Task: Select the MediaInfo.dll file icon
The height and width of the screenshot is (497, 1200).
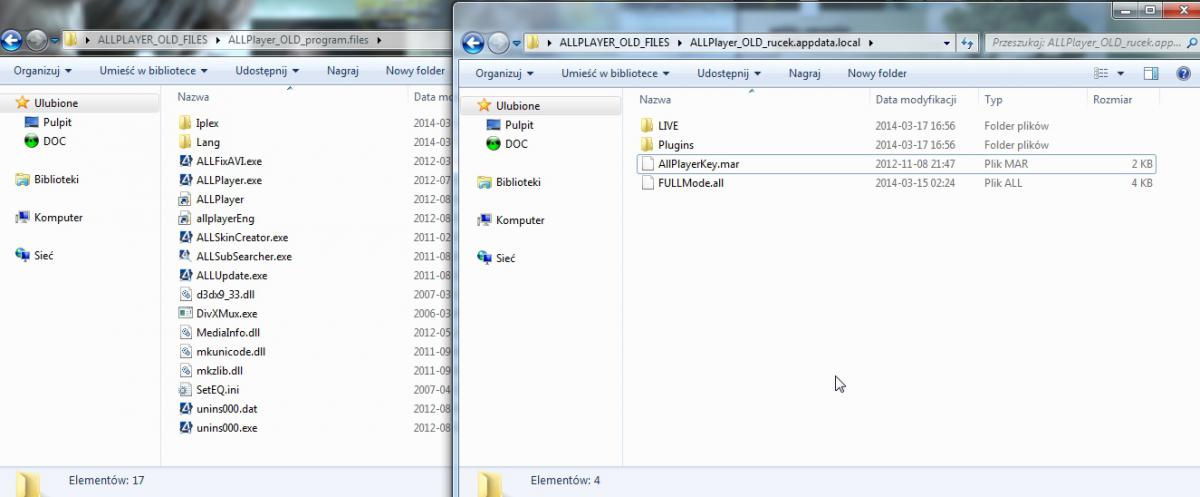Action: 185,332
